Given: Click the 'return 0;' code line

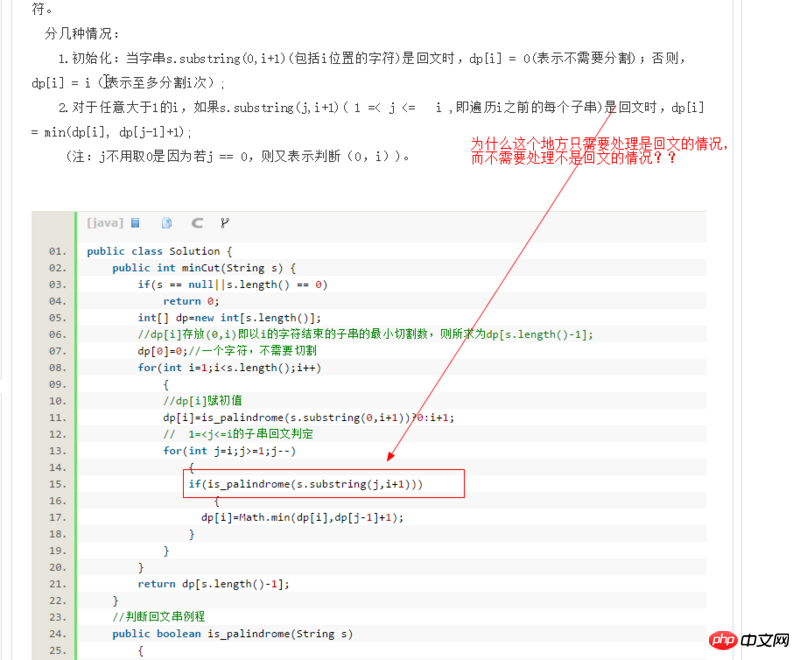Looking at the screenshot, I should pos(191,301).
